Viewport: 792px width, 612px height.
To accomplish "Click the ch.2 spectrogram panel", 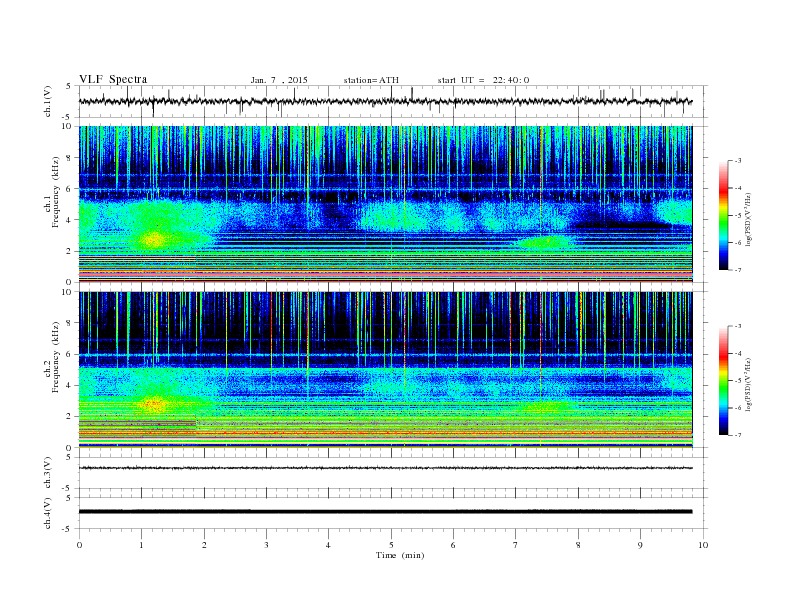I will 385,370.
